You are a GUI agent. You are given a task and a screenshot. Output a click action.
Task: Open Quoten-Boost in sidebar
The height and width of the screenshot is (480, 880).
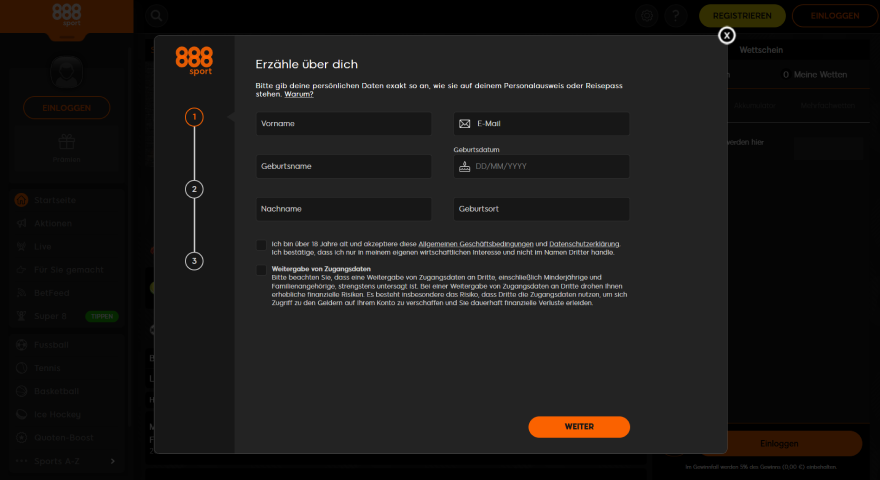(x=63, y=438)
